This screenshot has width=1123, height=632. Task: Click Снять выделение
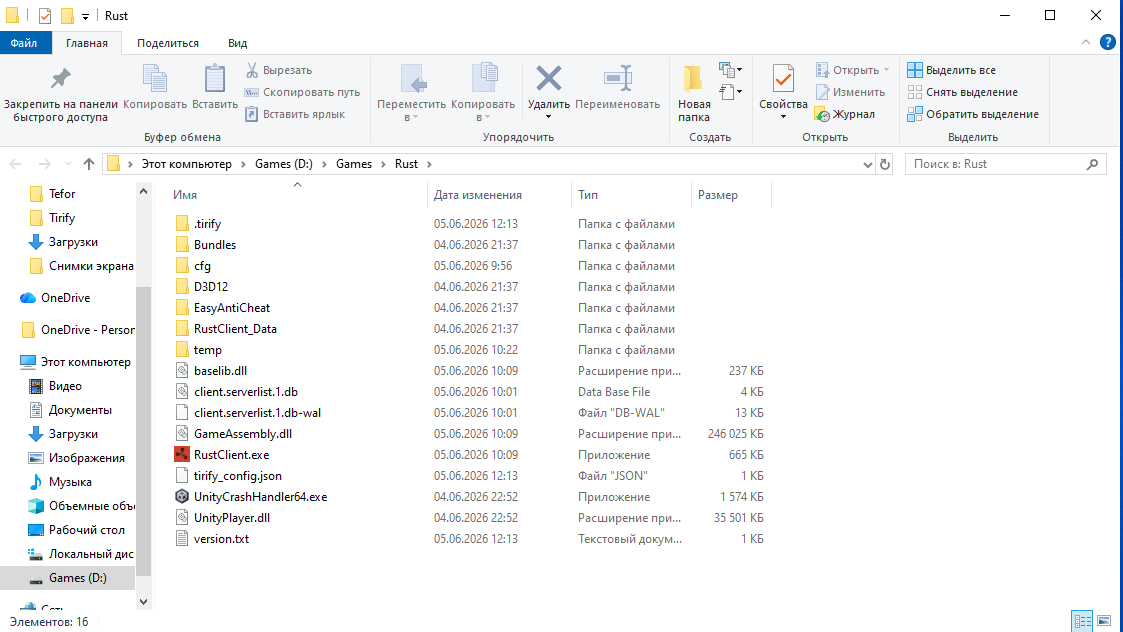pyautogui.click(x=963, y=92)
